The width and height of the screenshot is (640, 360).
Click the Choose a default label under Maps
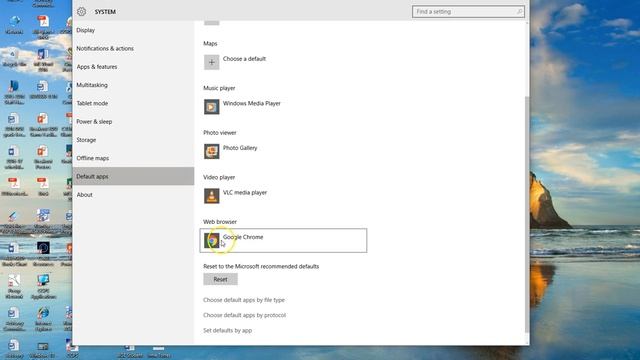click(x=244, y=59)
